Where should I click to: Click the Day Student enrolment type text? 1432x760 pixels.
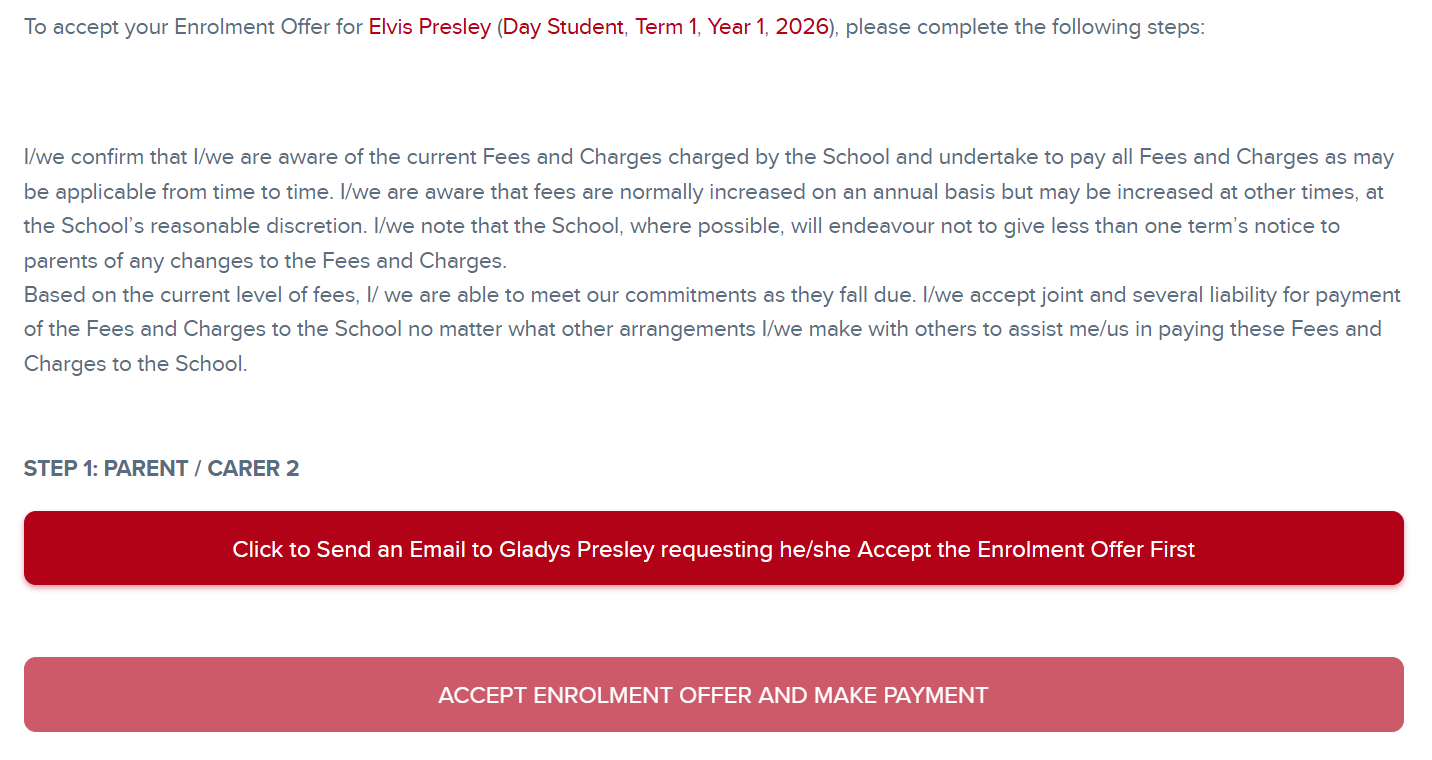click(561, 27)
